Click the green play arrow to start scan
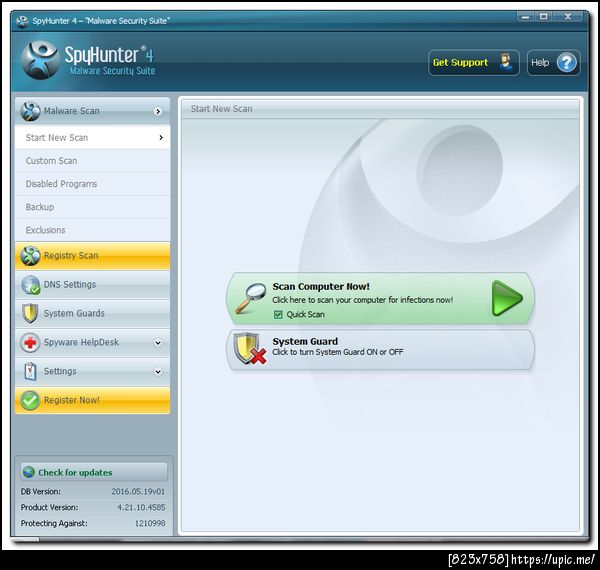The image size is (600, 570). tap(507, 298)
